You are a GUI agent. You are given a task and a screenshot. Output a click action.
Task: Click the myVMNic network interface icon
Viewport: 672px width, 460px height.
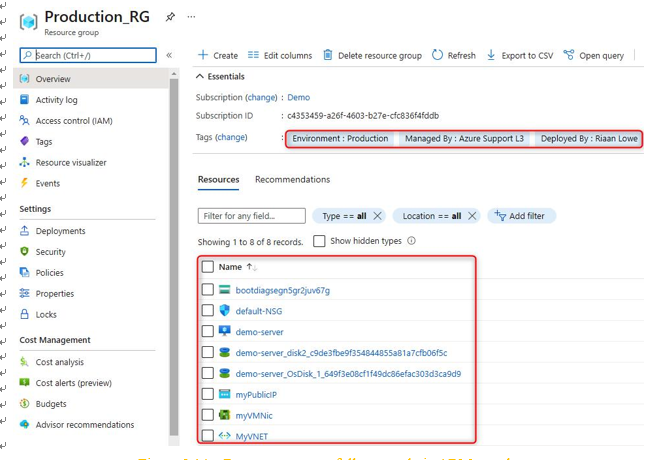click(225, 415)
